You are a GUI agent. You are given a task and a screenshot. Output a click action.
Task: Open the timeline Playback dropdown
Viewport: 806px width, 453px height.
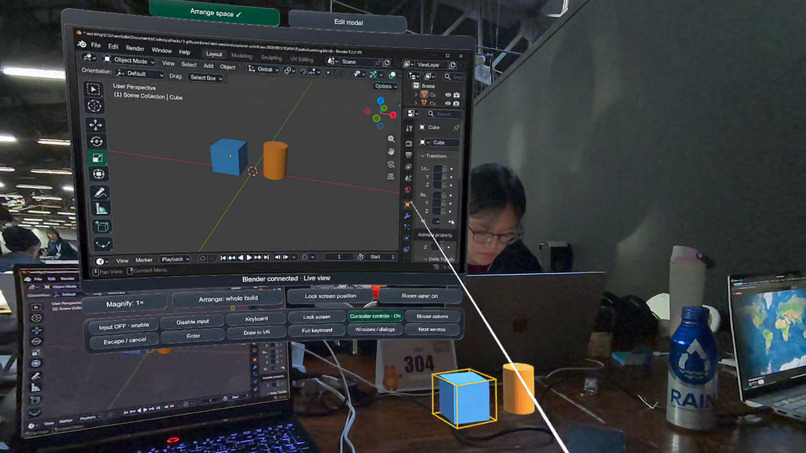(x=175, y=259)
